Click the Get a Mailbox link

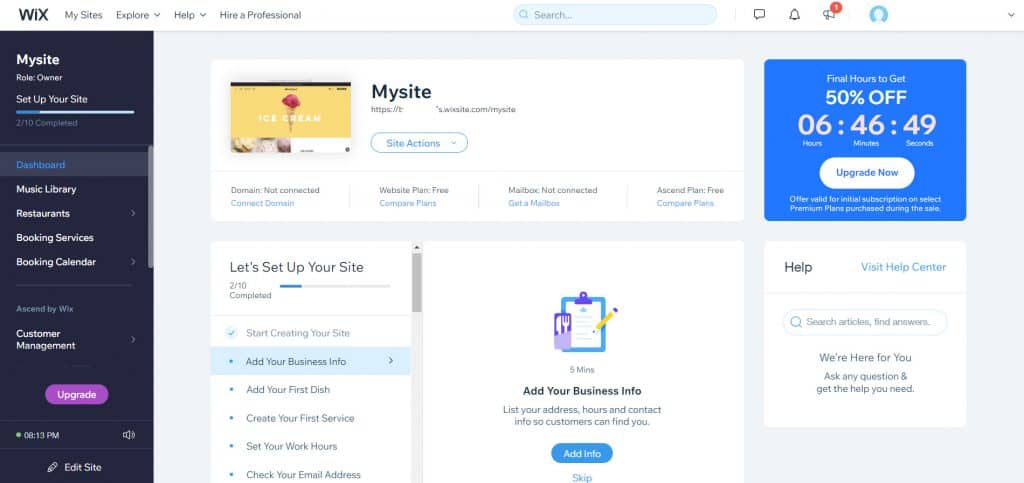pos(534,203)
